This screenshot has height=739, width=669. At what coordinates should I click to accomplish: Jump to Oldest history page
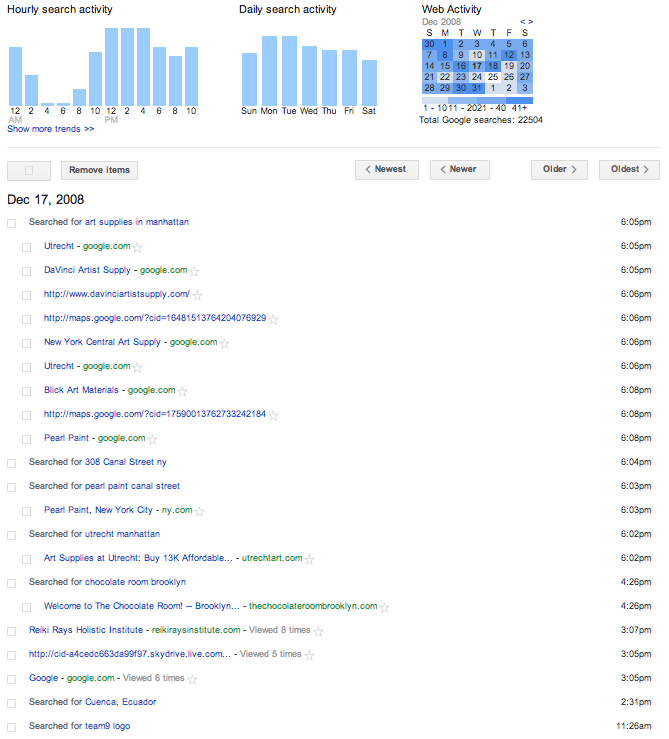click(629, 170)
